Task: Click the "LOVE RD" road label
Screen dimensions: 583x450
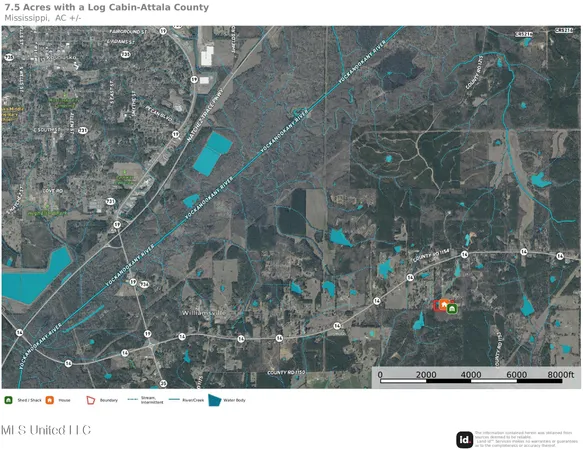Action: (53, 190)
